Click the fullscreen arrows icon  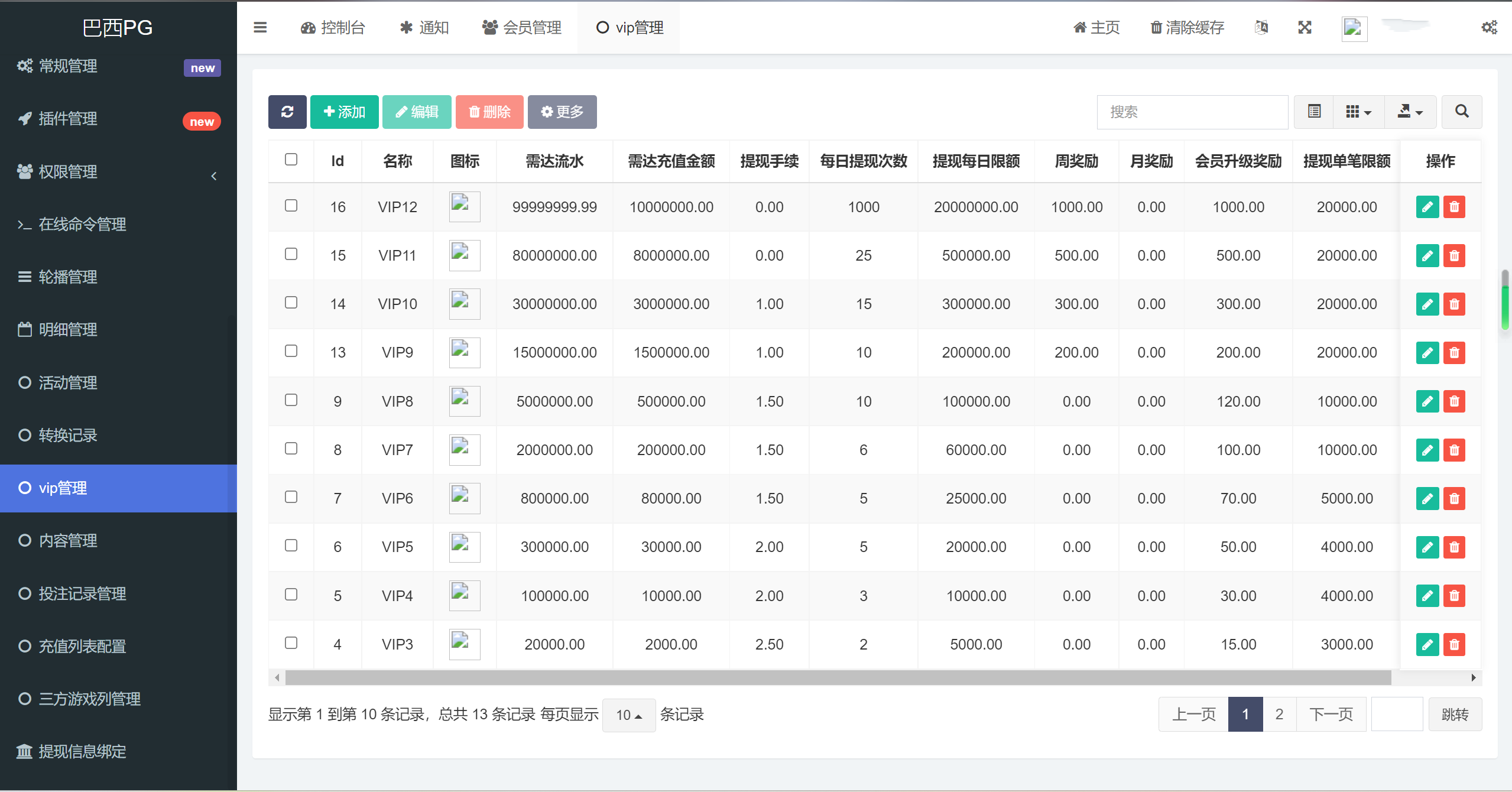[x=1305, y=27]
